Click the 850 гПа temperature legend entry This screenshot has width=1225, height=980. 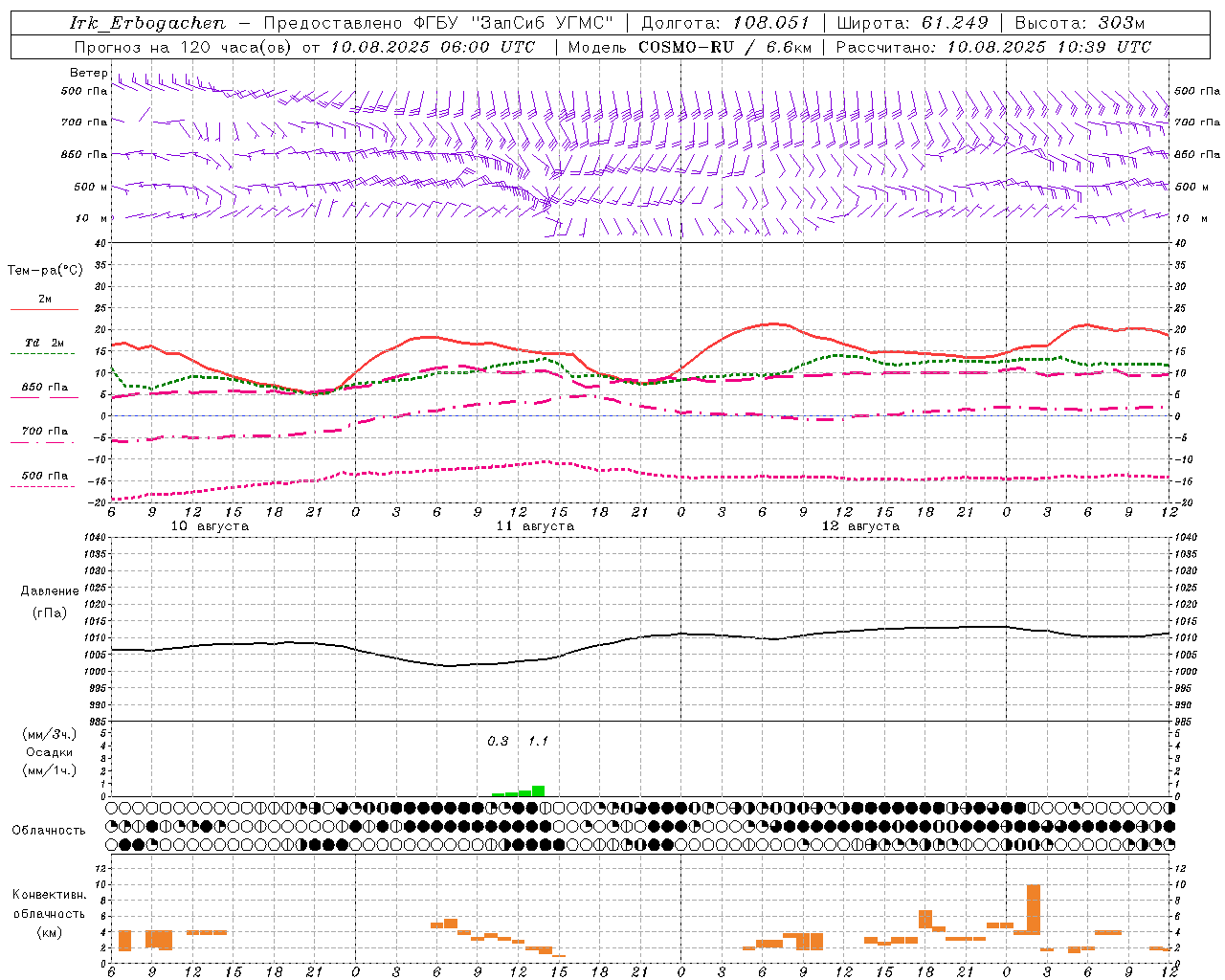pyautogui.click(x=44, y=388)
